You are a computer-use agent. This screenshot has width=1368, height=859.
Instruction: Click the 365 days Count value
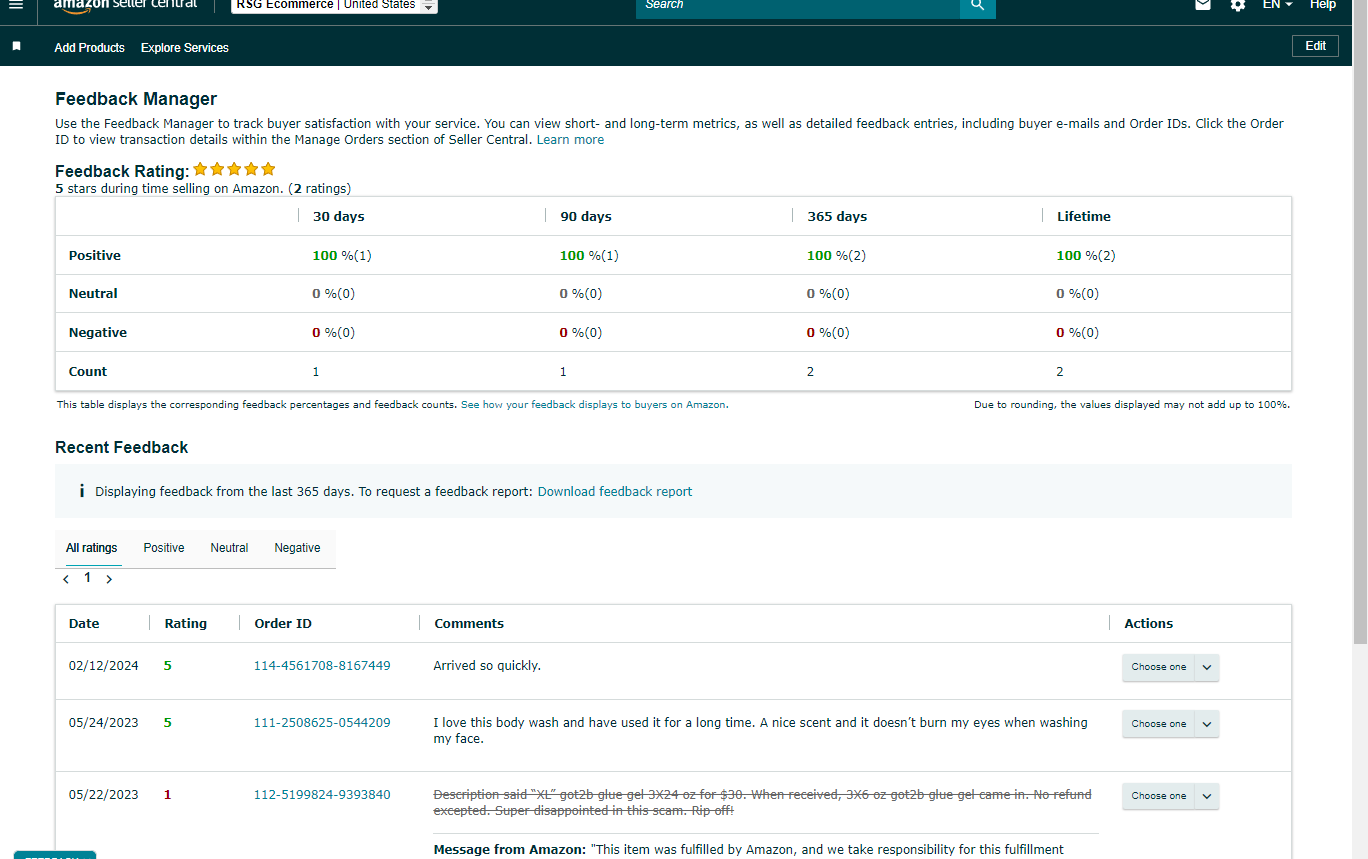click(x=810, y=372)
